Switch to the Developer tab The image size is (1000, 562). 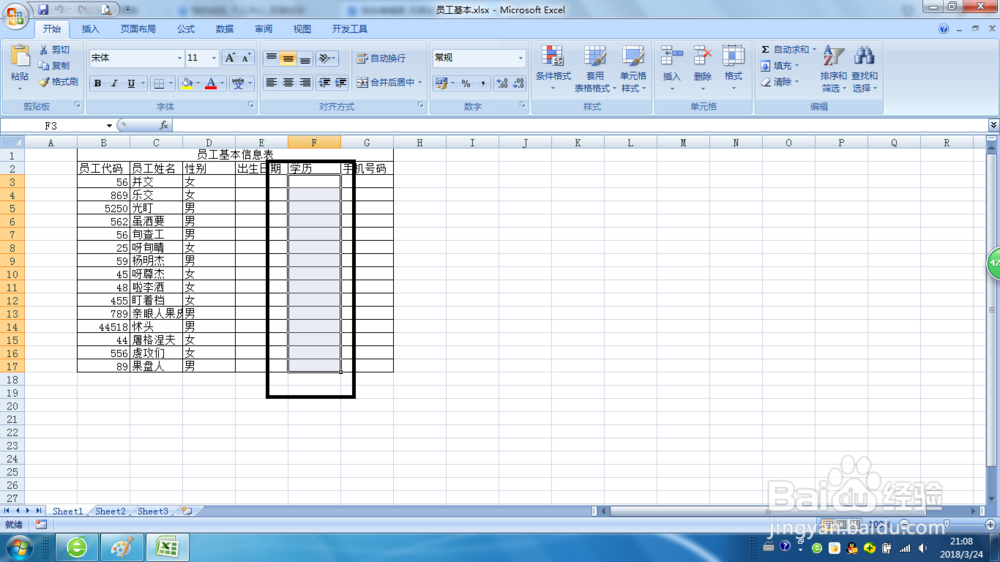(x=349, y=29)
